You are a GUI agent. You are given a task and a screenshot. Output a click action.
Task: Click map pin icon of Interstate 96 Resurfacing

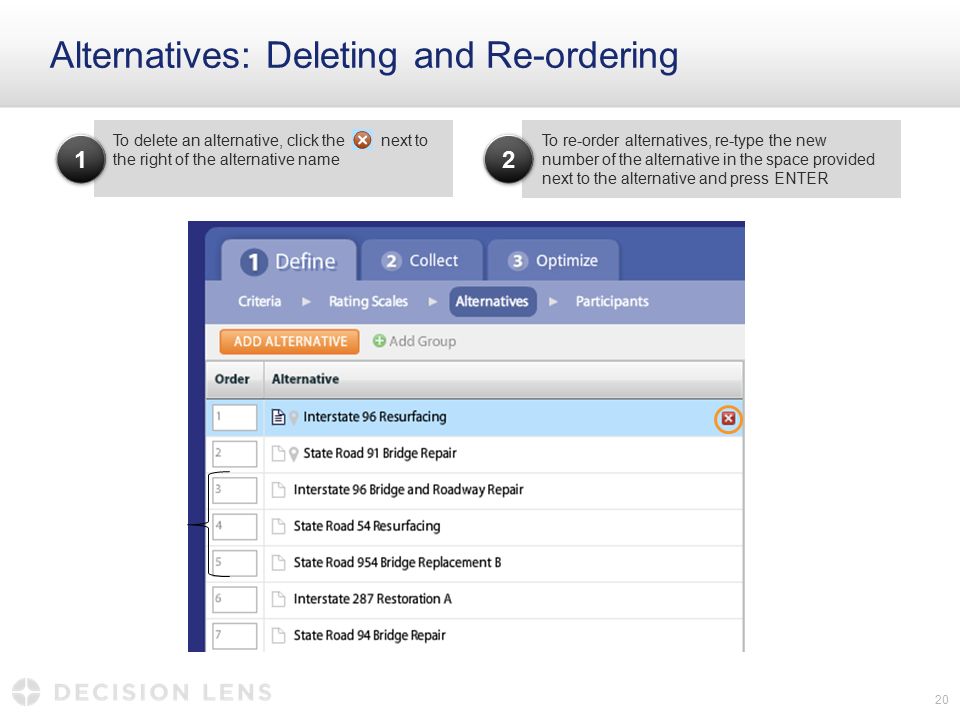coord(294,418)
